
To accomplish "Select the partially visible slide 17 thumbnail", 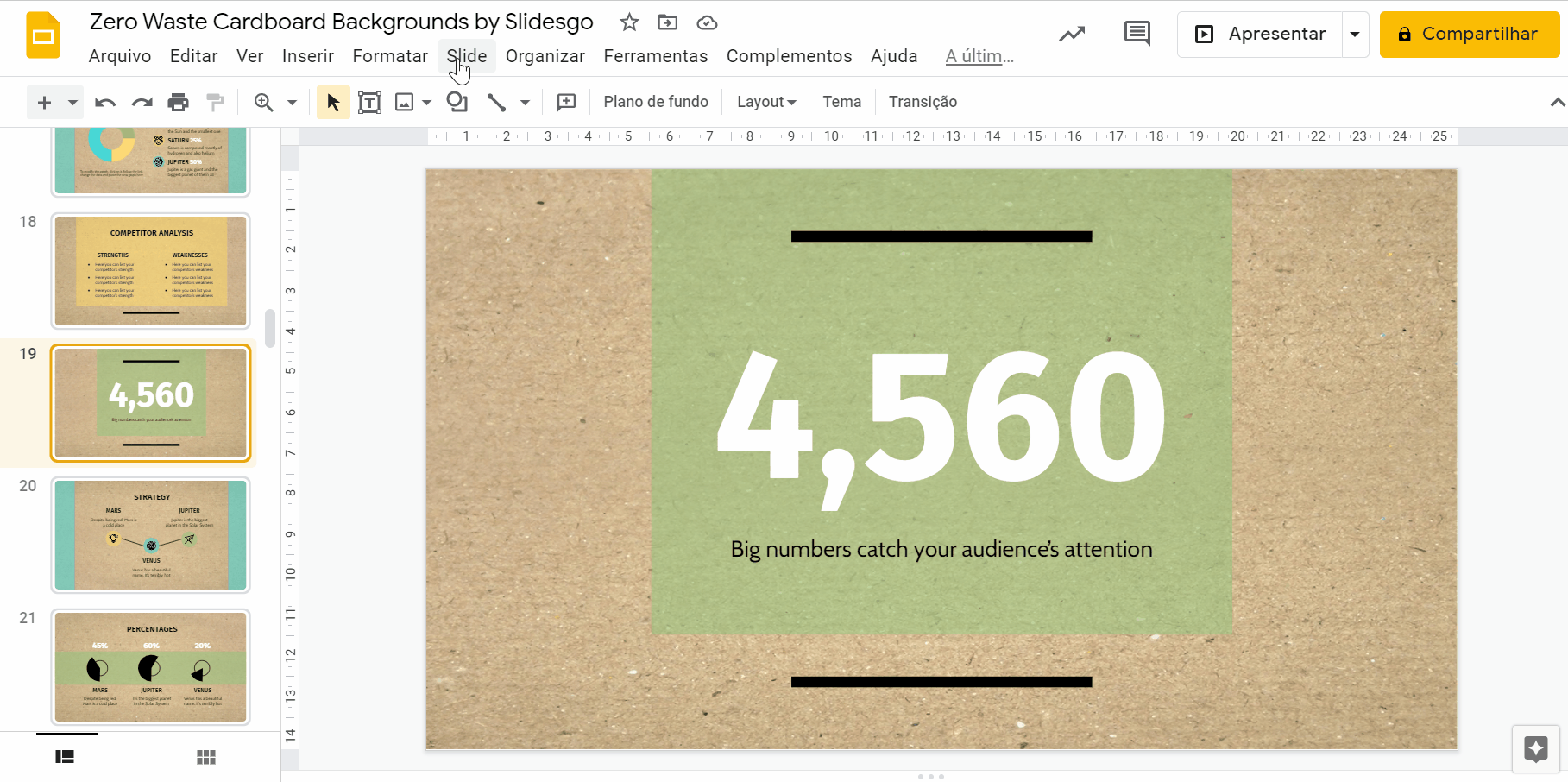I will tap(151, 161).
